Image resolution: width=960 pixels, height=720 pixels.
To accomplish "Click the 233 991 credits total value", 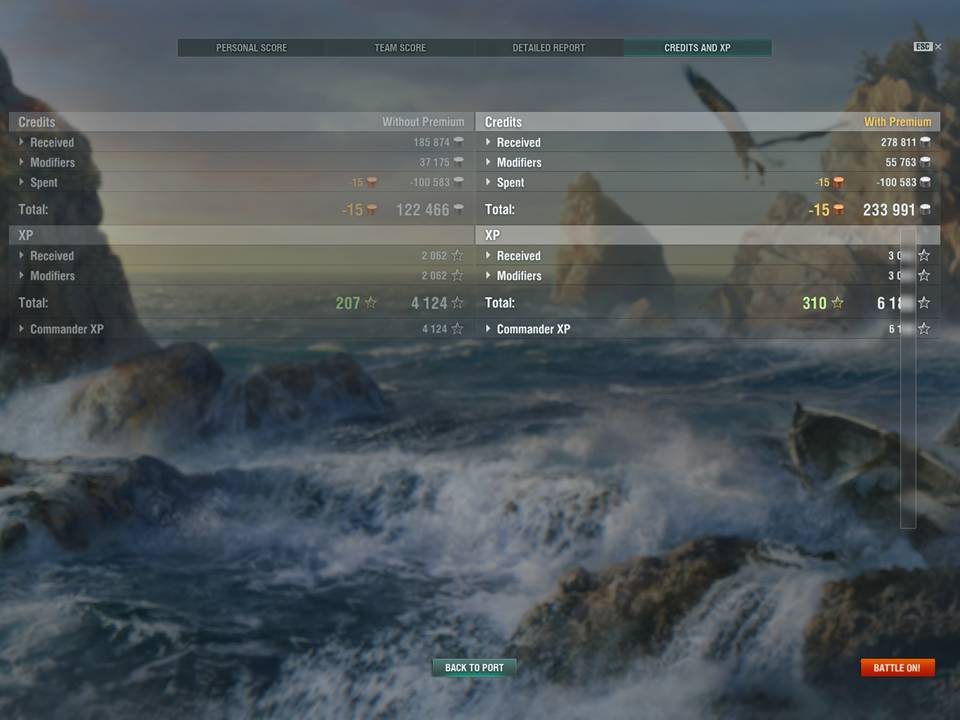I will click(889, 210).
